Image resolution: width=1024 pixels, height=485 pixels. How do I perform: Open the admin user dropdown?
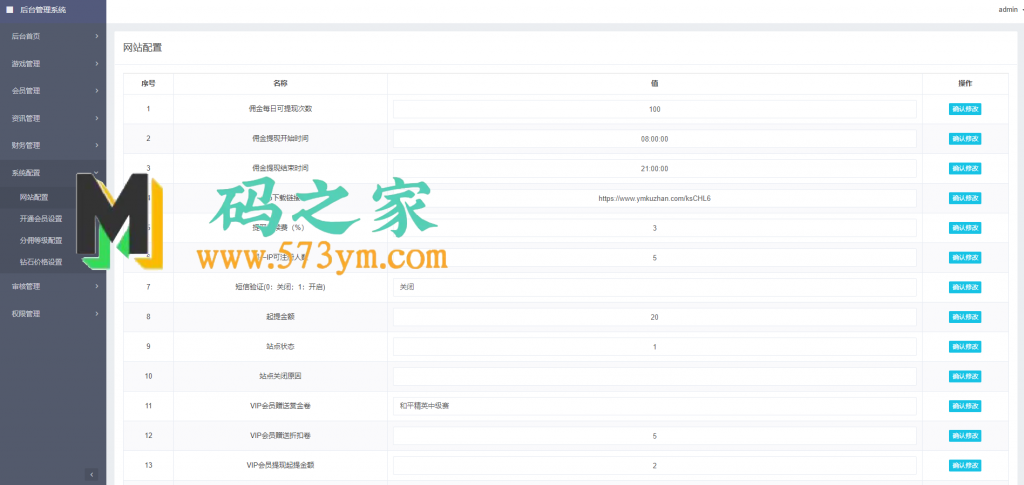coord(1011,10)
